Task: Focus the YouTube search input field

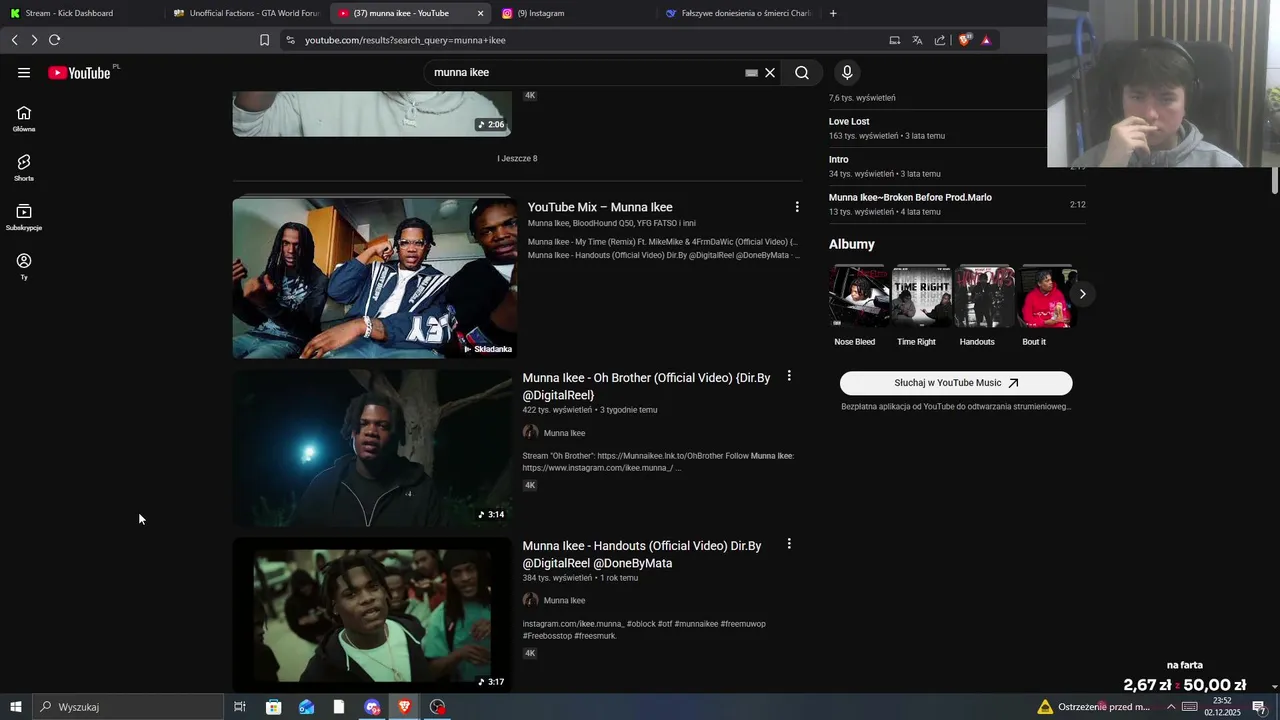Action: tap(585, 72)
